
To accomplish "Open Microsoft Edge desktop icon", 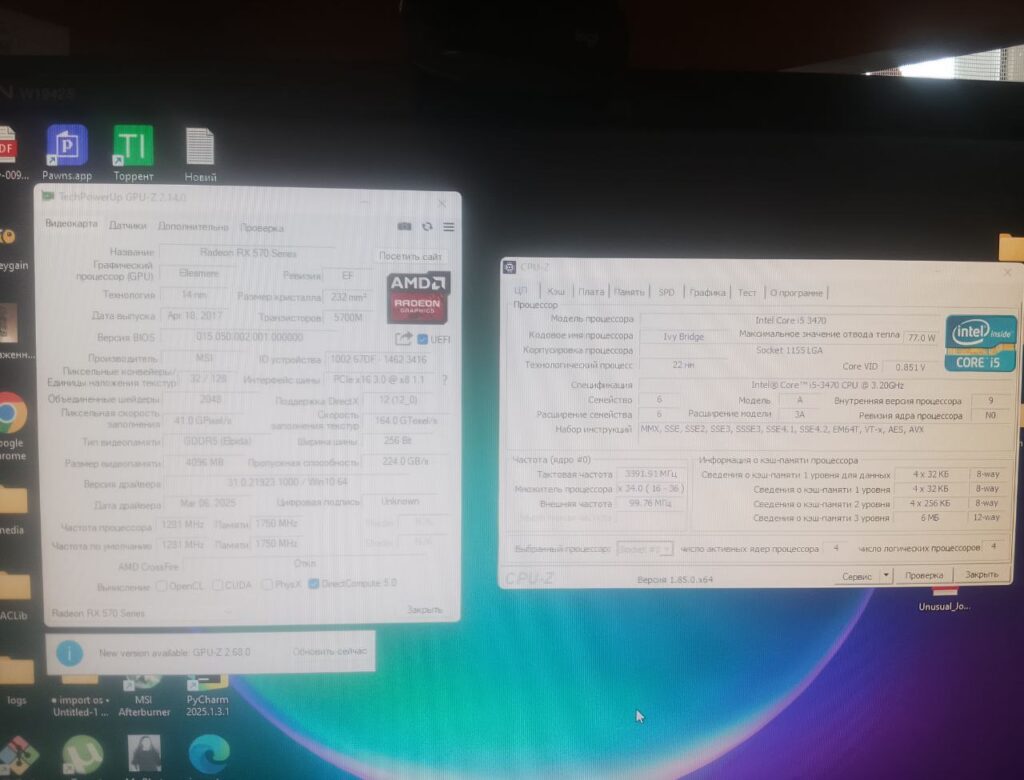I will 209,755.
